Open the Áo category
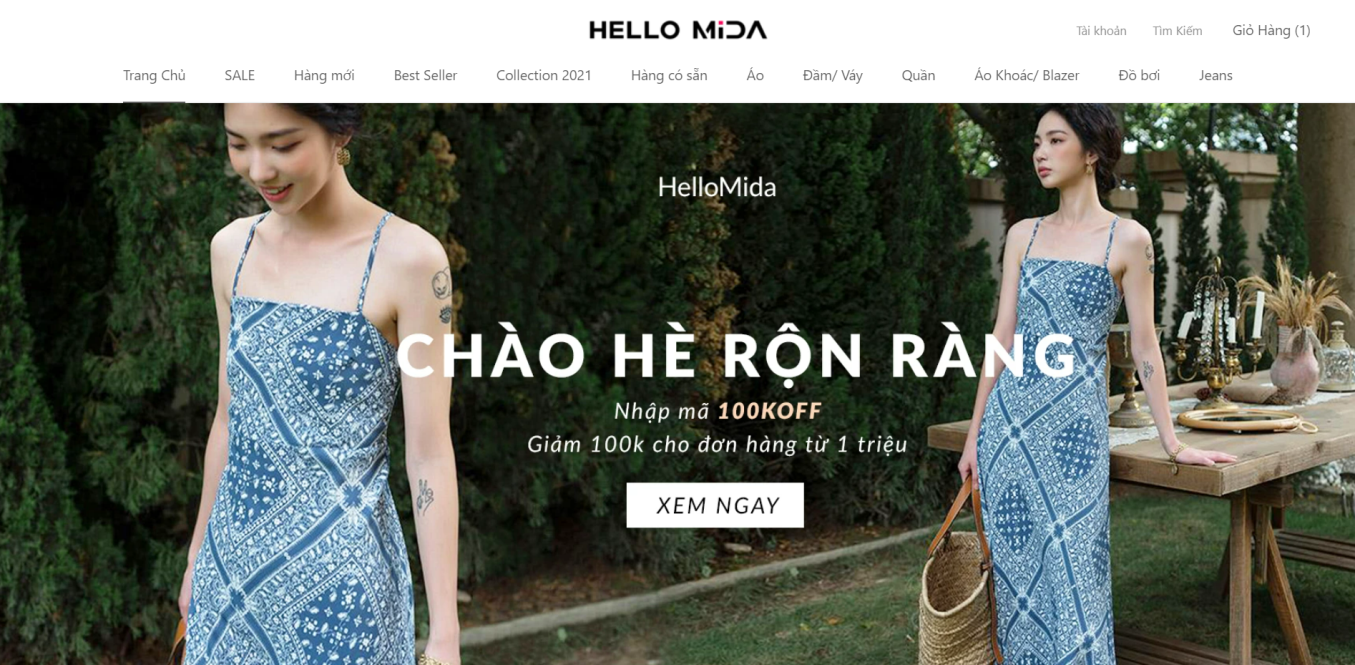The width and height of the screenshot is (1355, 665). click(755, 75)
